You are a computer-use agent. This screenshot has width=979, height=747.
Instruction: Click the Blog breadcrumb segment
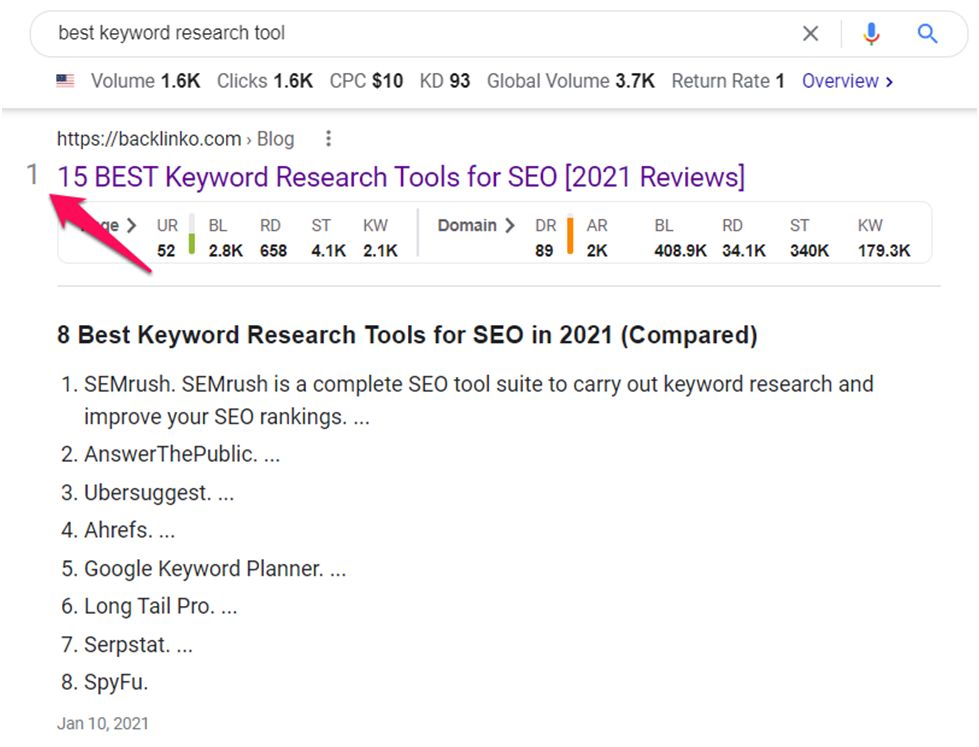coord(275,139)
